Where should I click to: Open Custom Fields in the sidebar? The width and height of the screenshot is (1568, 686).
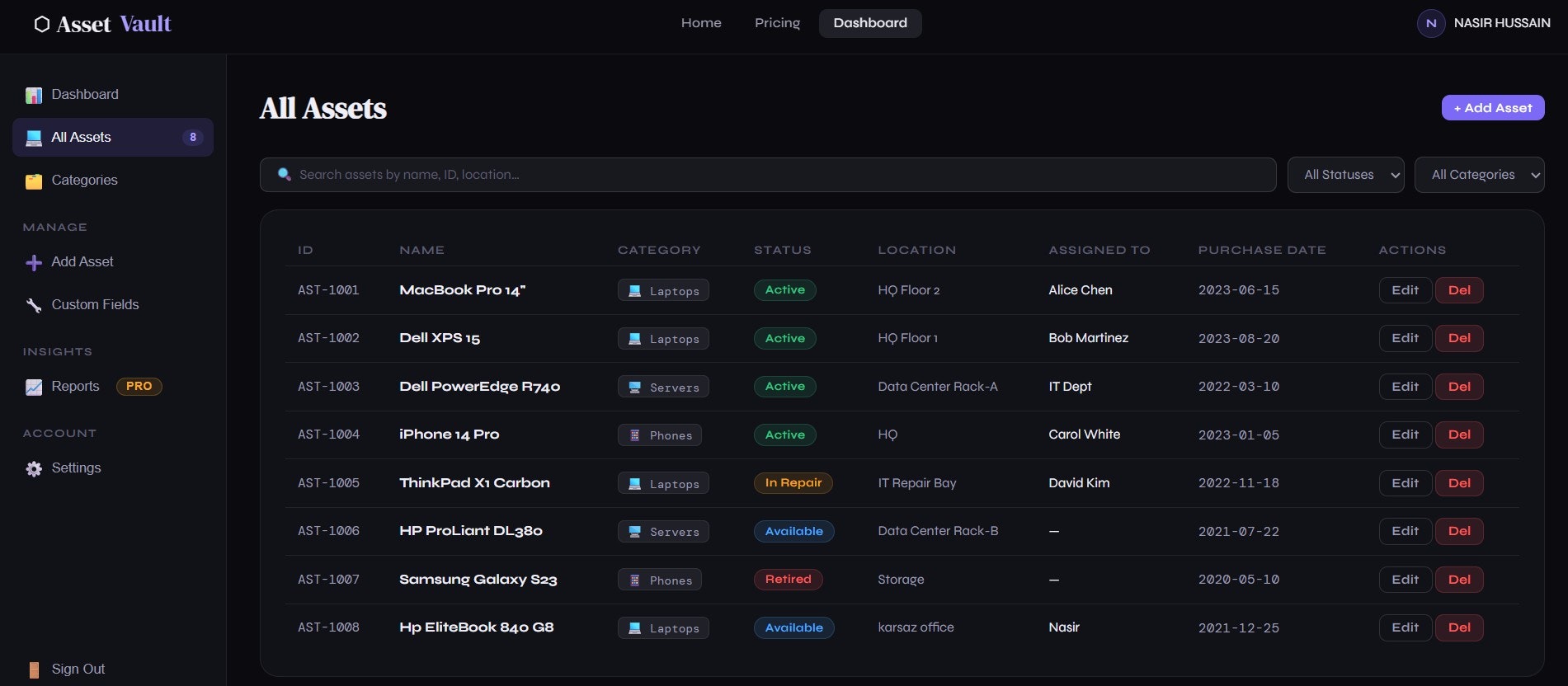(113, 304)
